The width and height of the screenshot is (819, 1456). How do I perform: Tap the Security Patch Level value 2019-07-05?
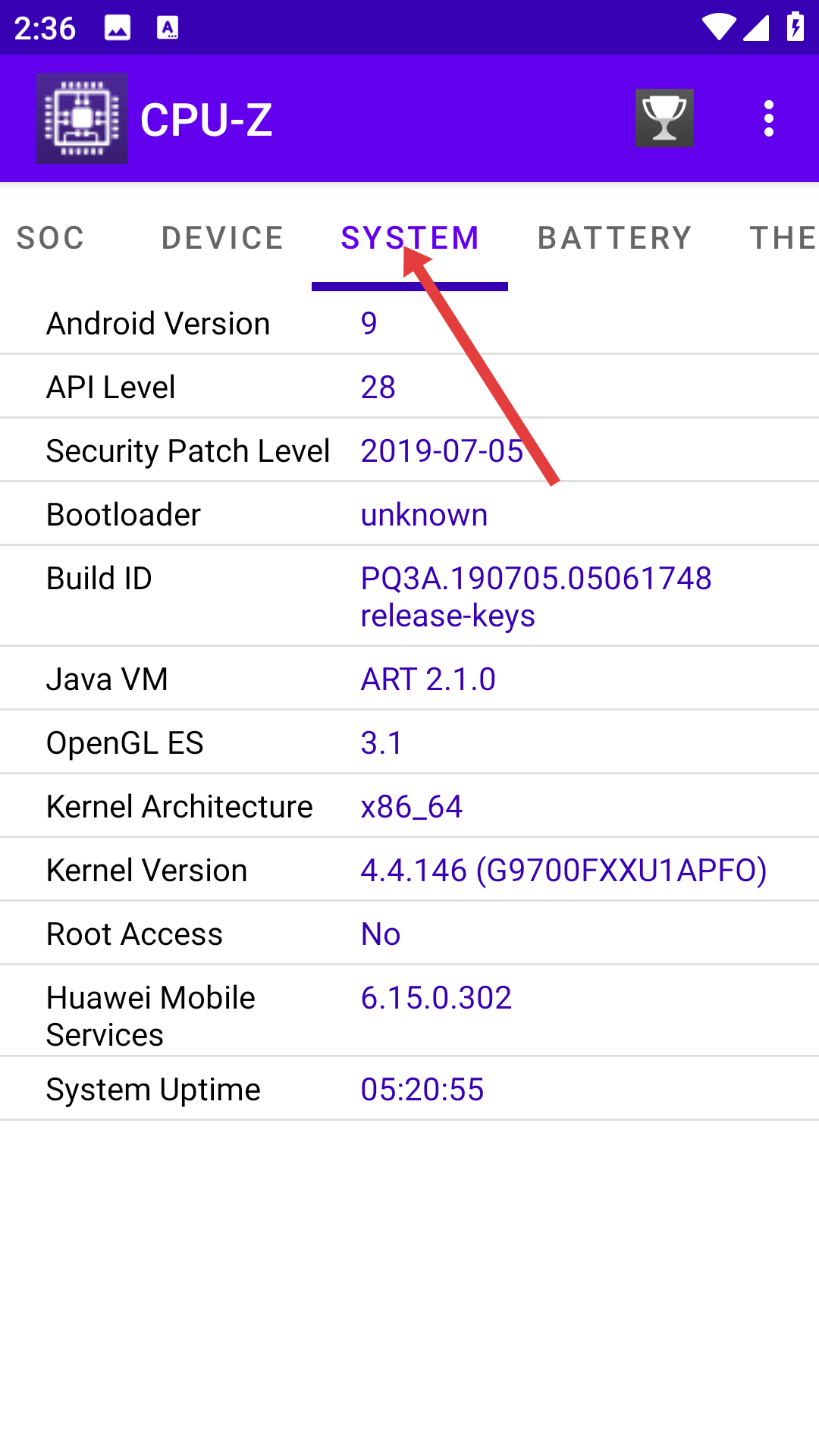click(442, 451)
